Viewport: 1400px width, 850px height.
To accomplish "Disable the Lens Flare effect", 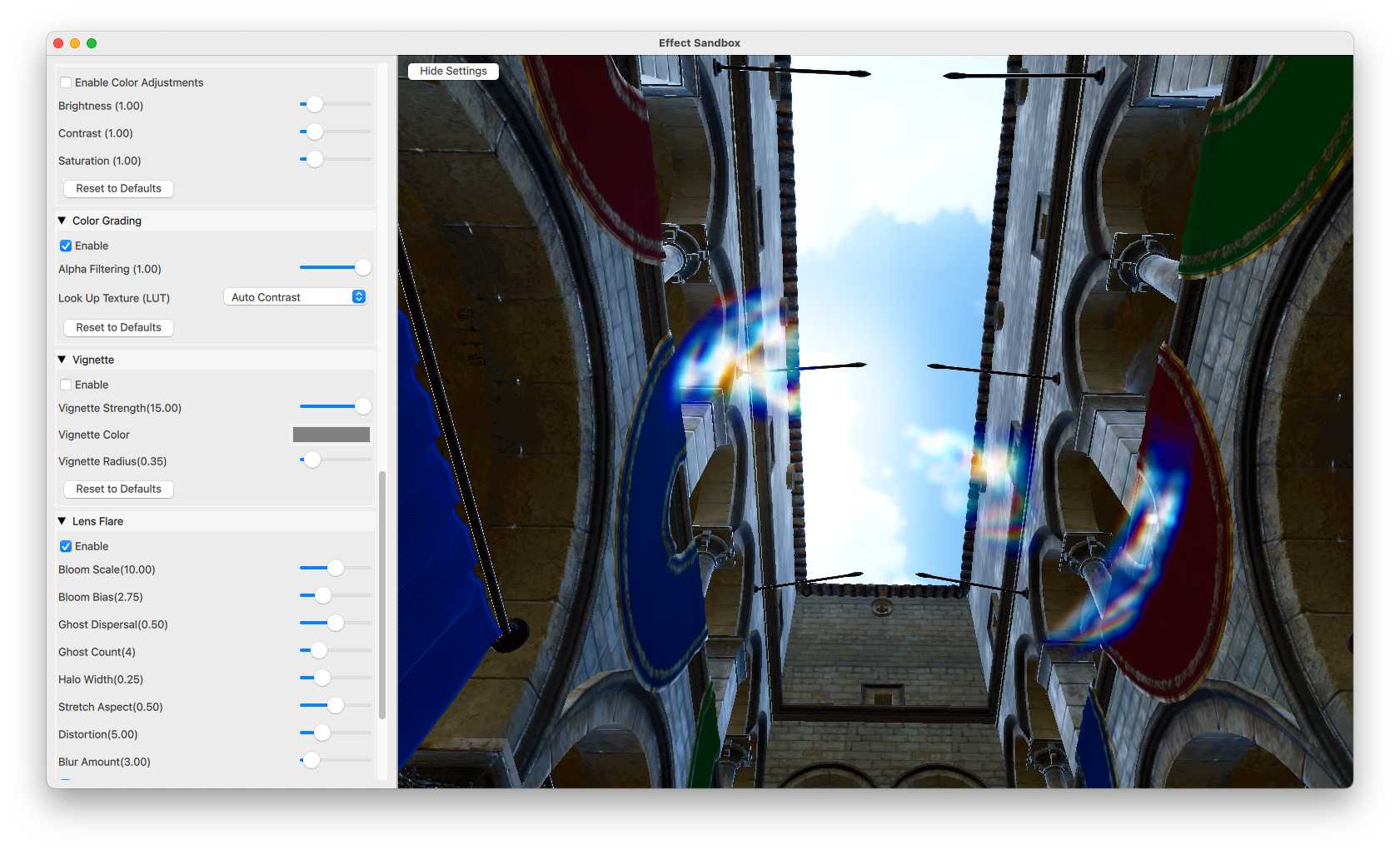I will pos(66,546).
